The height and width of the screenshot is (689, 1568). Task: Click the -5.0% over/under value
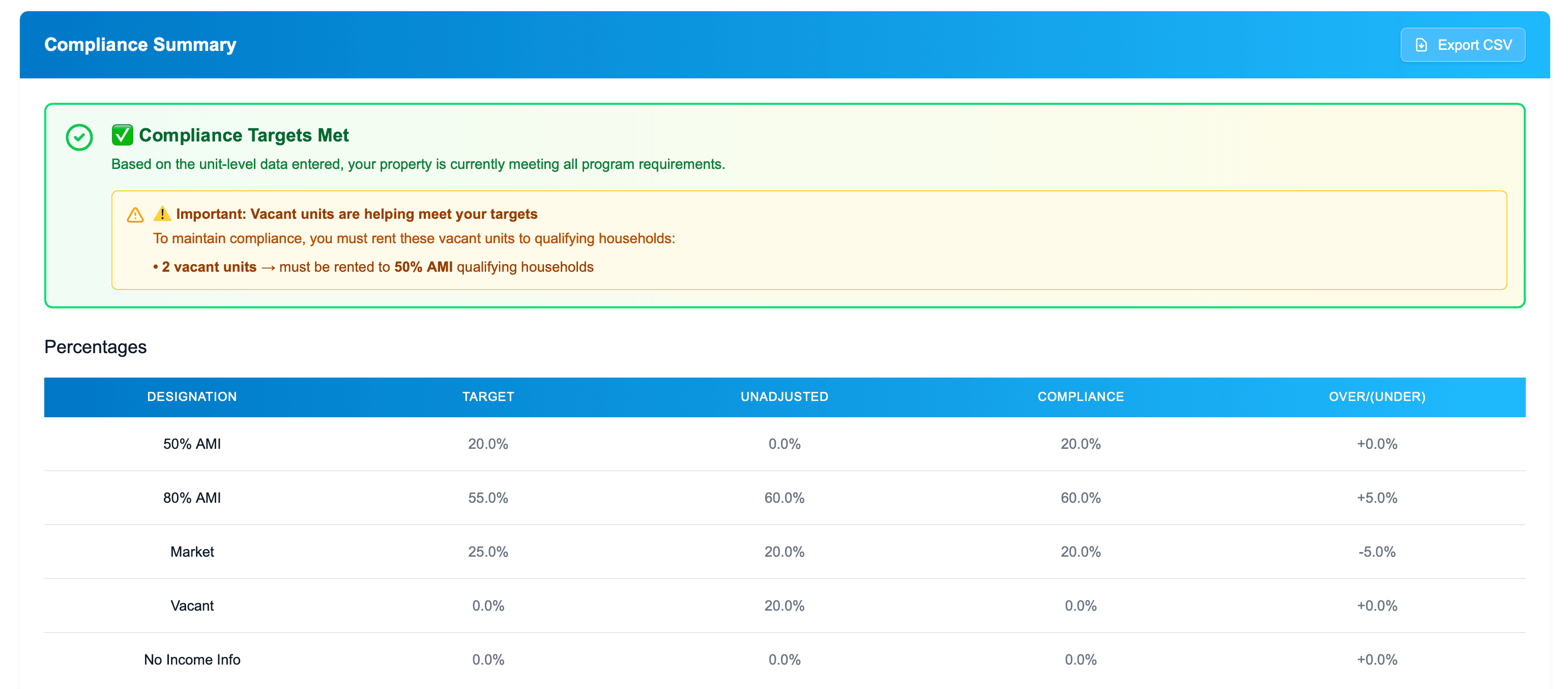click(1377, 552)
